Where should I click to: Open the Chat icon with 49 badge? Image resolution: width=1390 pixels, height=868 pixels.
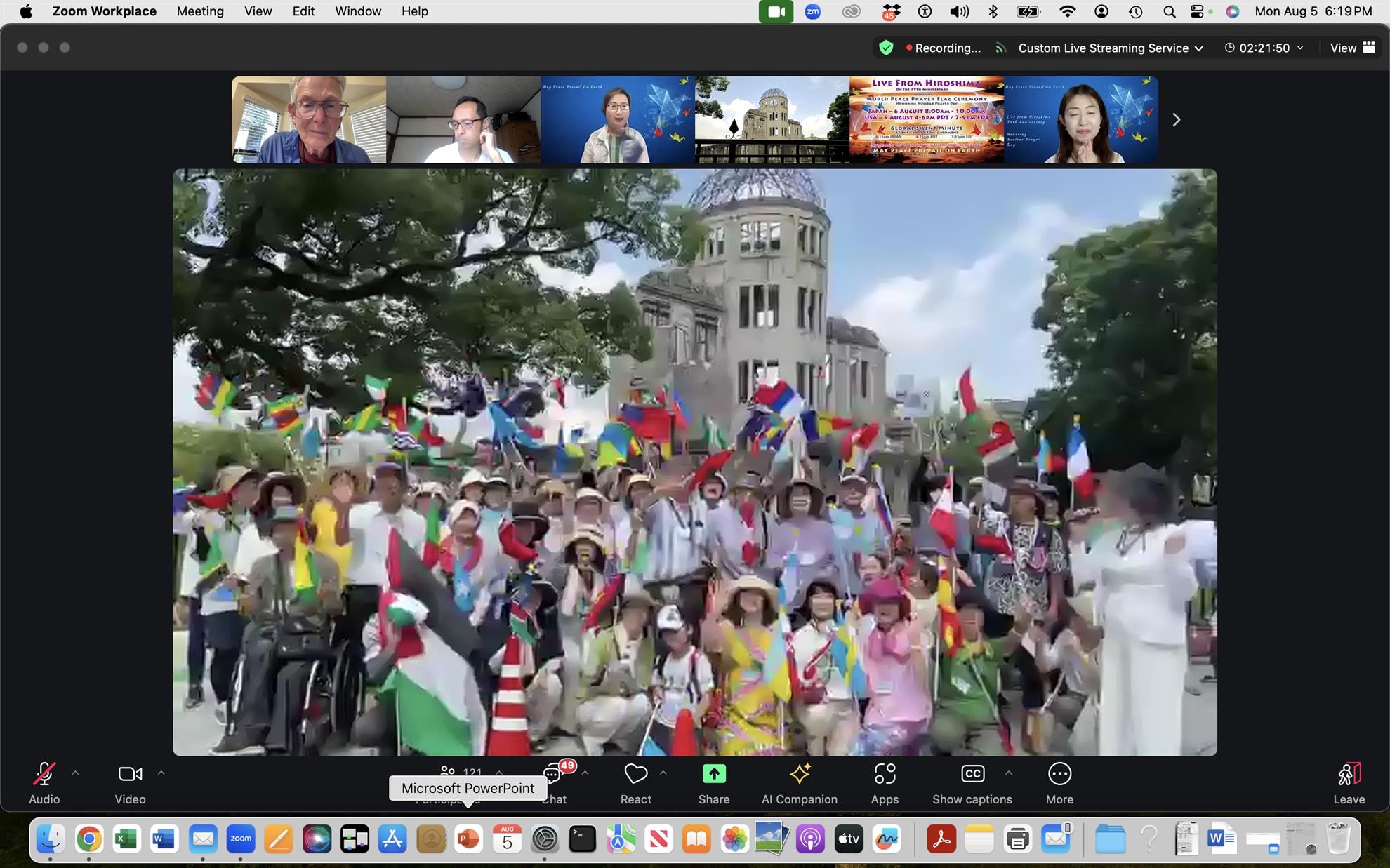click(554, 774)
